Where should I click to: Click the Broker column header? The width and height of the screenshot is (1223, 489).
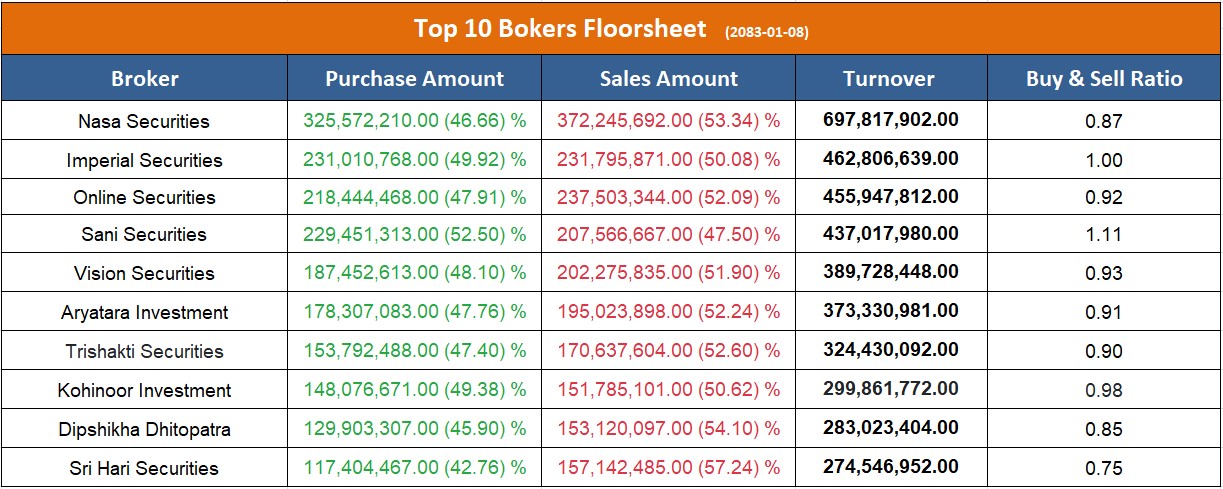(145, 79)
